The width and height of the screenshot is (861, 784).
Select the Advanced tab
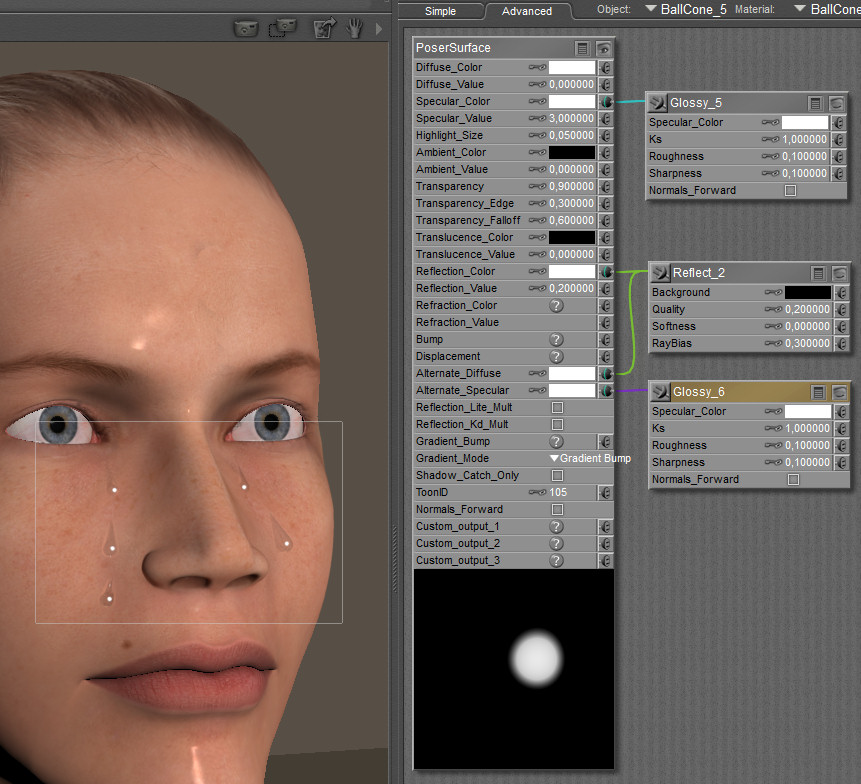[x=527, y=11]
